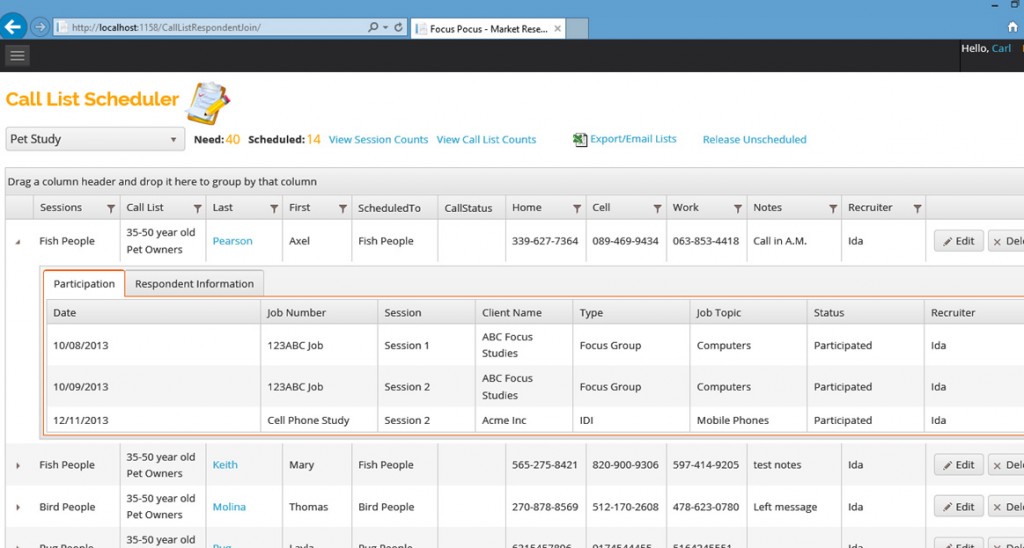Open filter for the Notes column

point(832,209)
